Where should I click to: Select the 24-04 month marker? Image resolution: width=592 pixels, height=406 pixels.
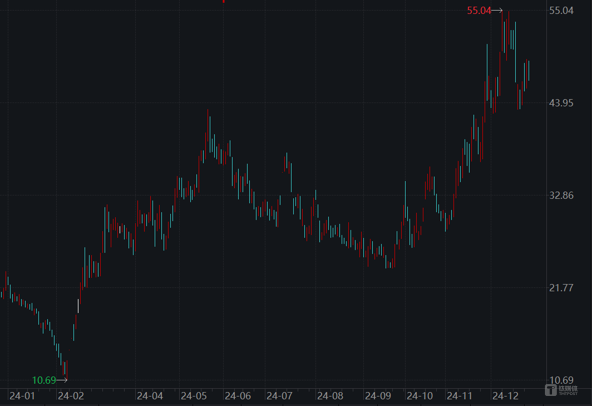coord(150,396)
